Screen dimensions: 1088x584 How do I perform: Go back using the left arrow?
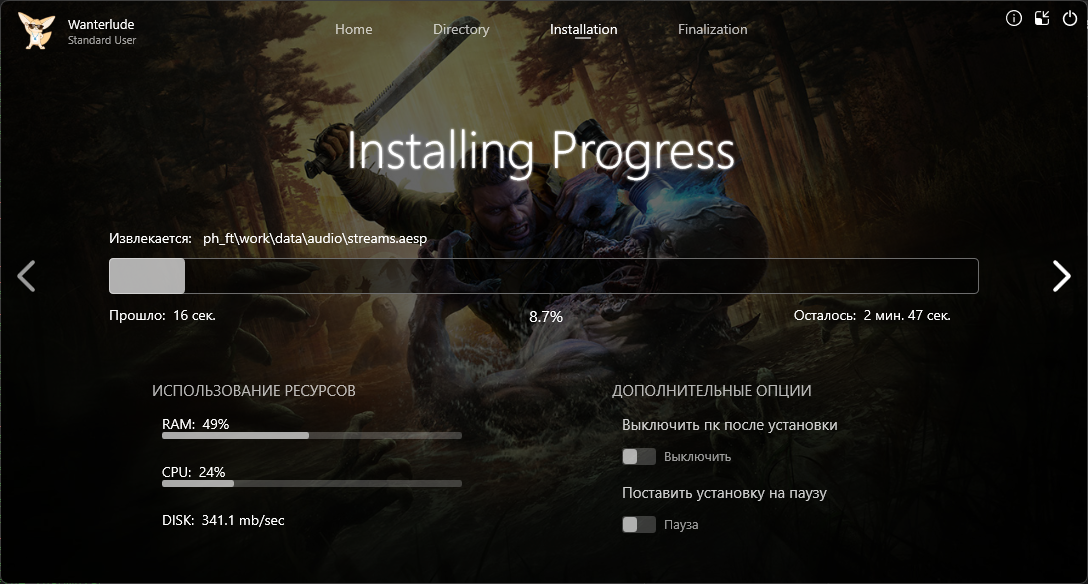(x=26, y=276)
